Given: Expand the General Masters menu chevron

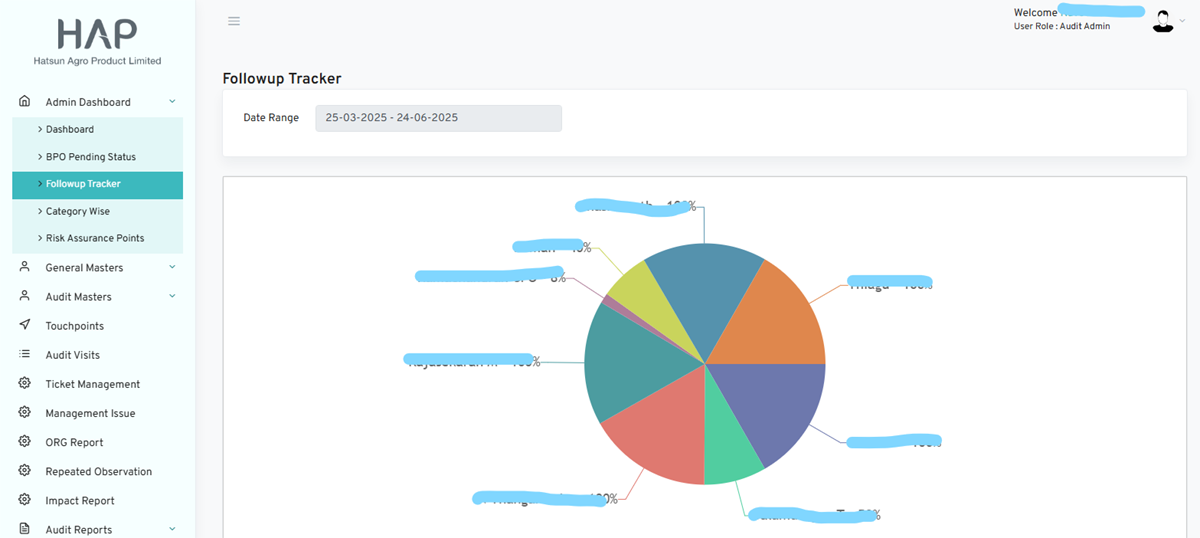Looking at the screenshot, I should click(172, 267).
